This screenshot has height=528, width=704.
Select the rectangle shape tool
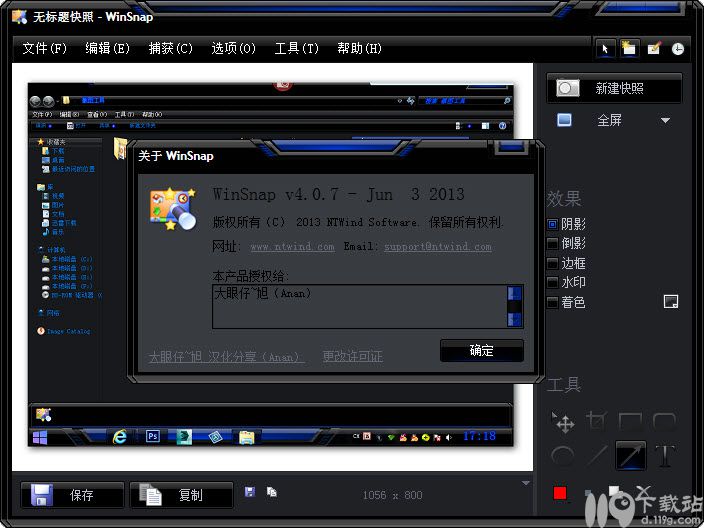[630, 422]
